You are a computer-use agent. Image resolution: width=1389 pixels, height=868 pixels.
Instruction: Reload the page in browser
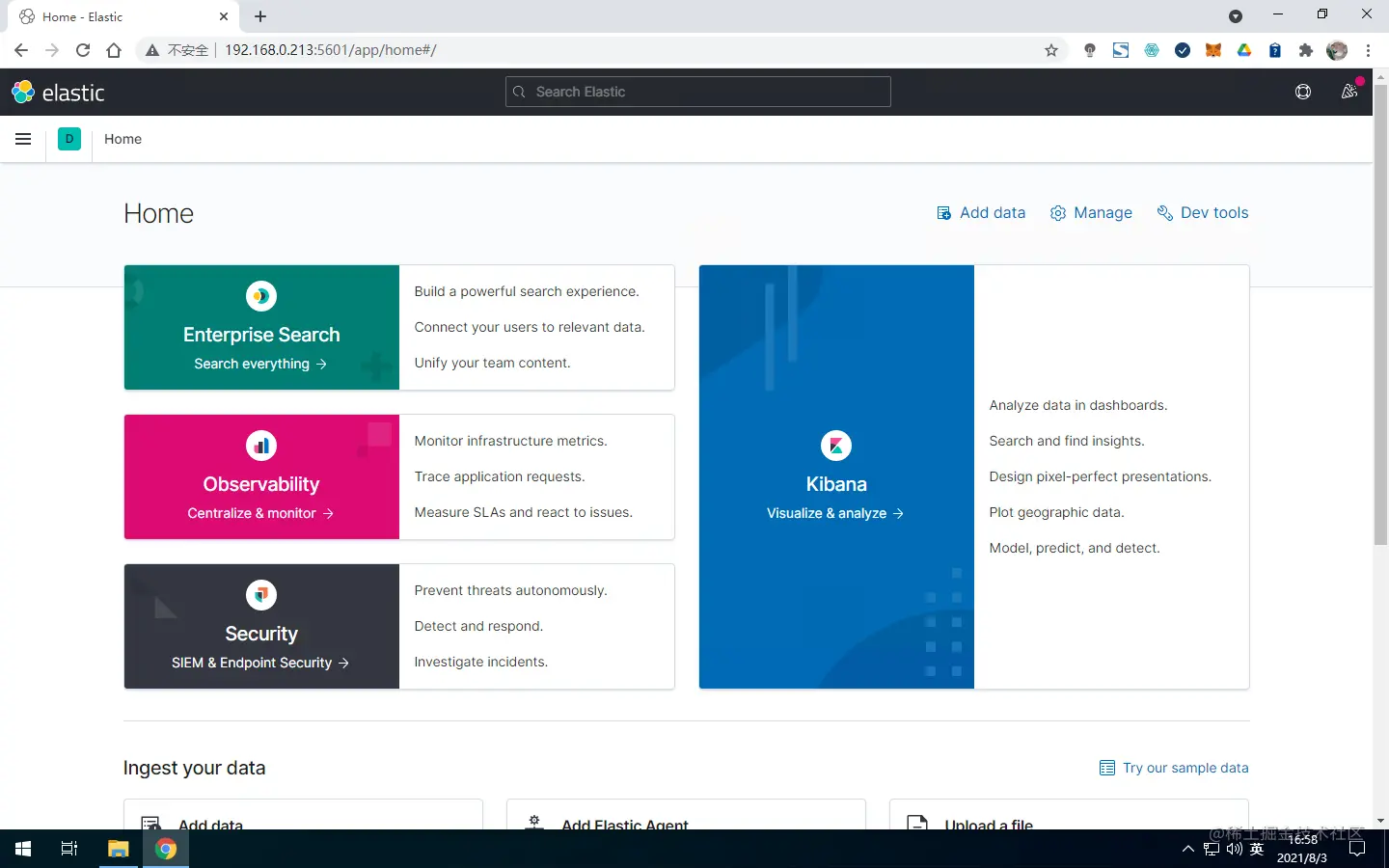click(83, 50)
